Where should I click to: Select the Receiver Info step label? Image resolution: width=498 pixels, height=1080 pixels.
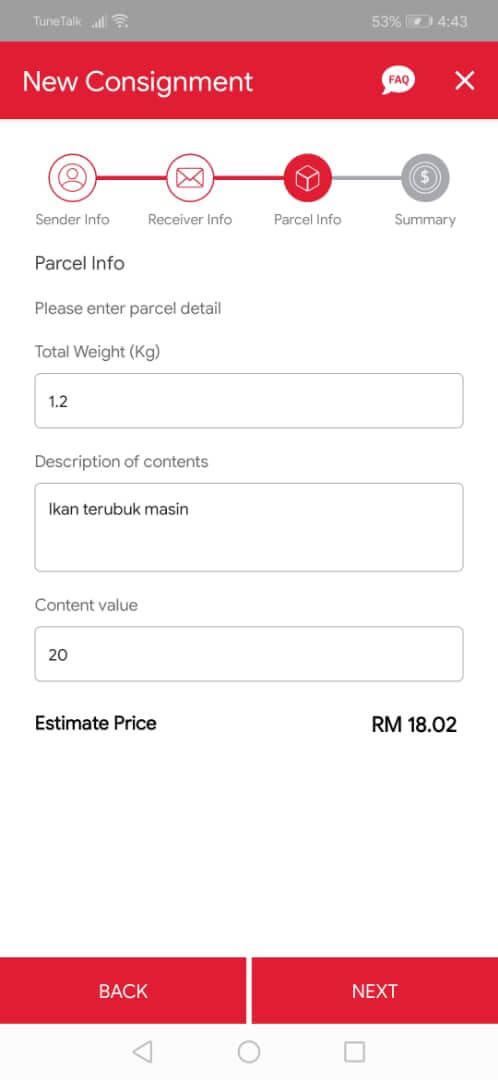pos(190,219)
